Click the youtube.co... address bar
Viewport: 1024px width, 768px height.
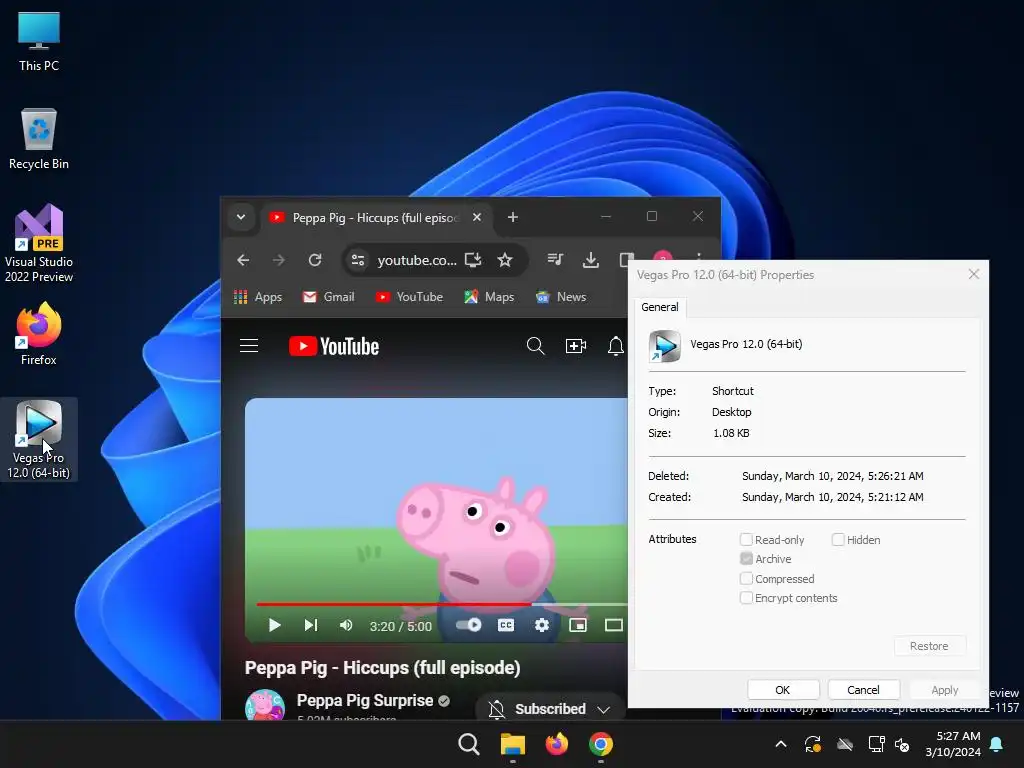pos(417,260)
